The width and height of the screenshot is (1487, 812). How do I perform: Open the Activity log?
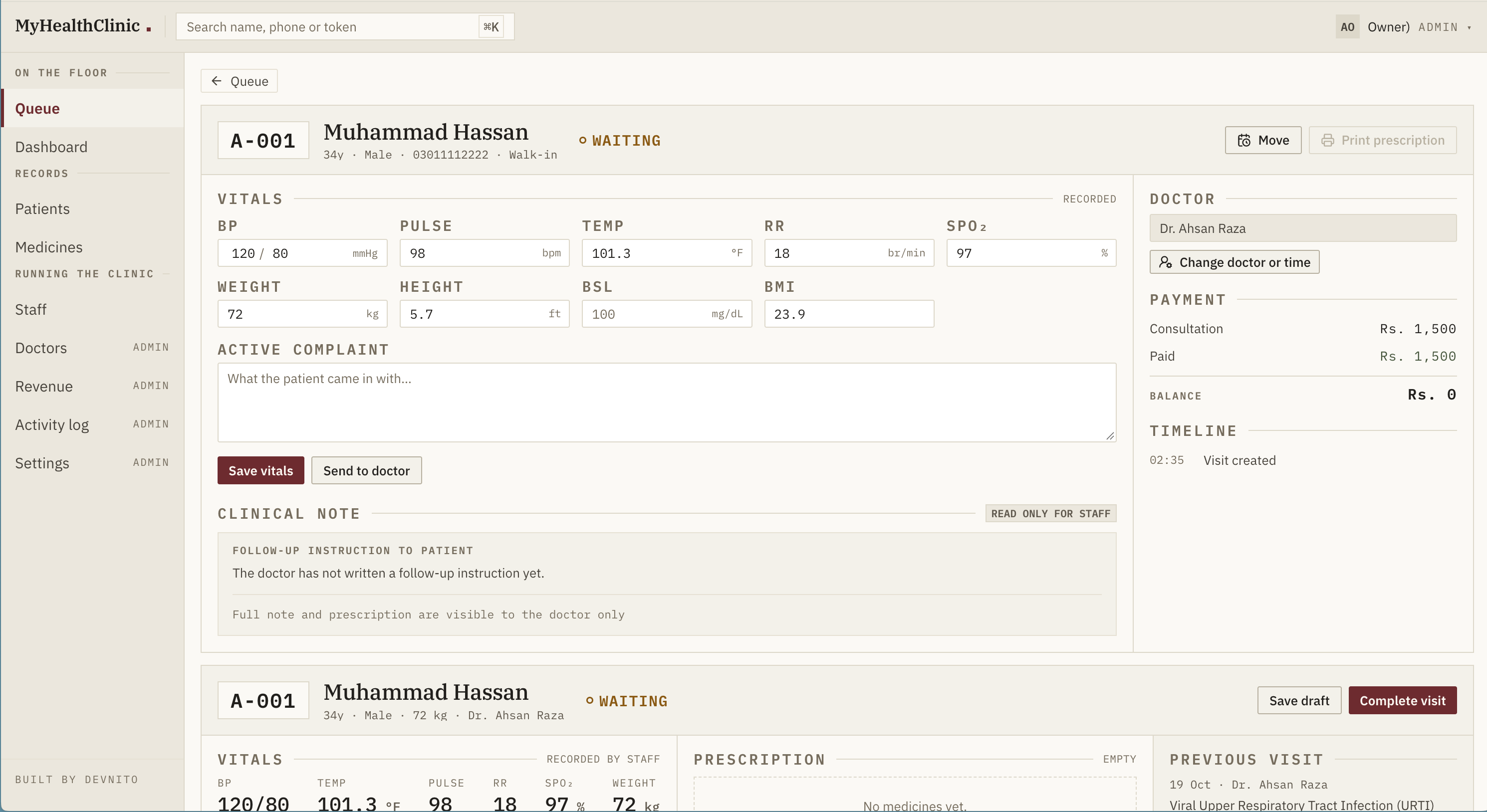(x=92, y=425)
